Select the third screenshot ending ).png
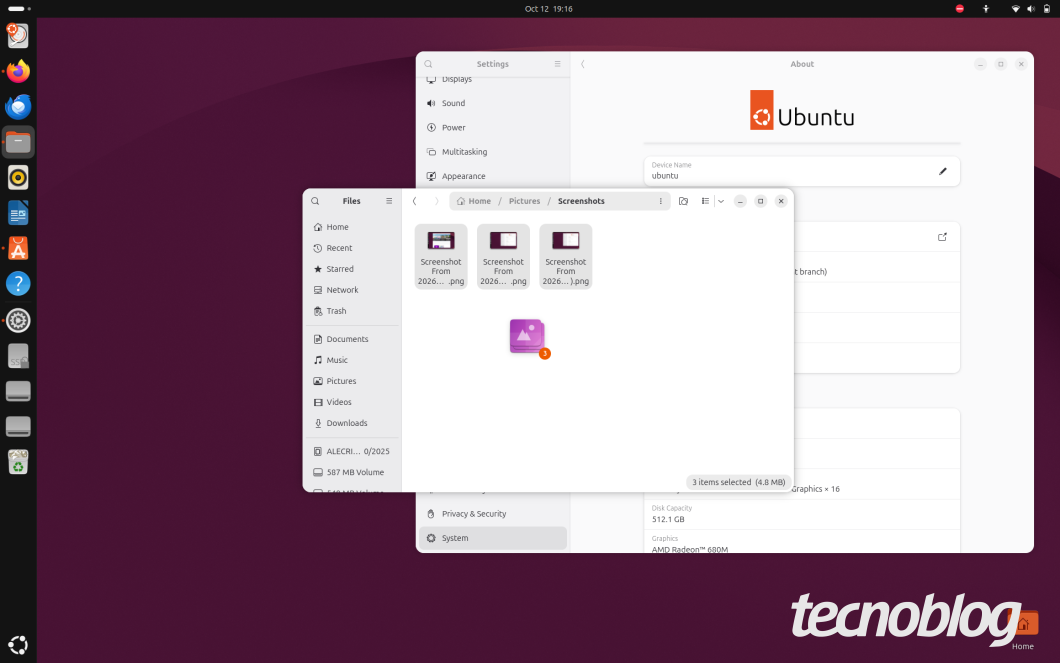 tap(566, 257)
